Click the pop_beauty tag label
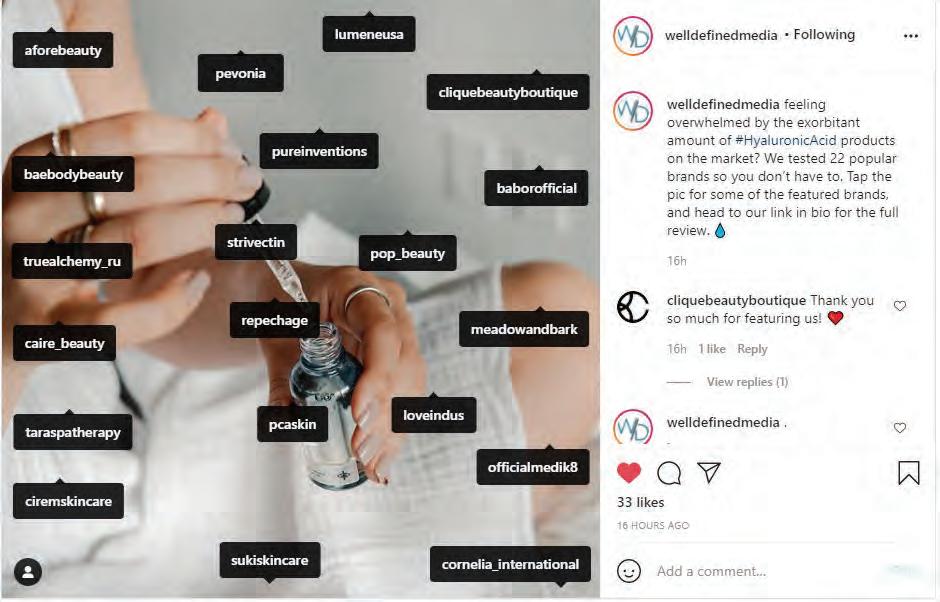 click(x=408, y=254)
